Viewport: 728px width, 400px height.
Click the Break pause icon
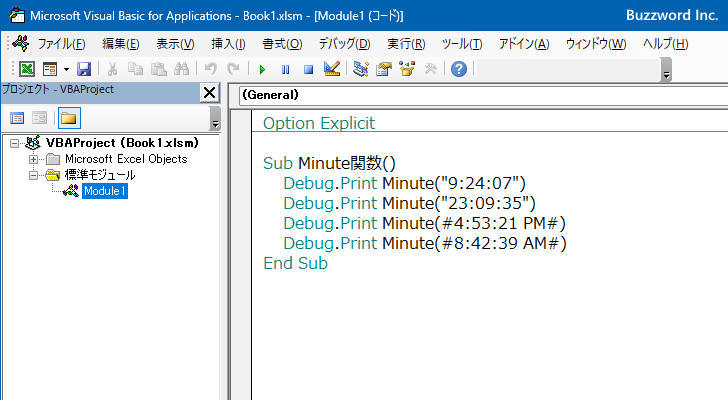click(x=285, y=70)
